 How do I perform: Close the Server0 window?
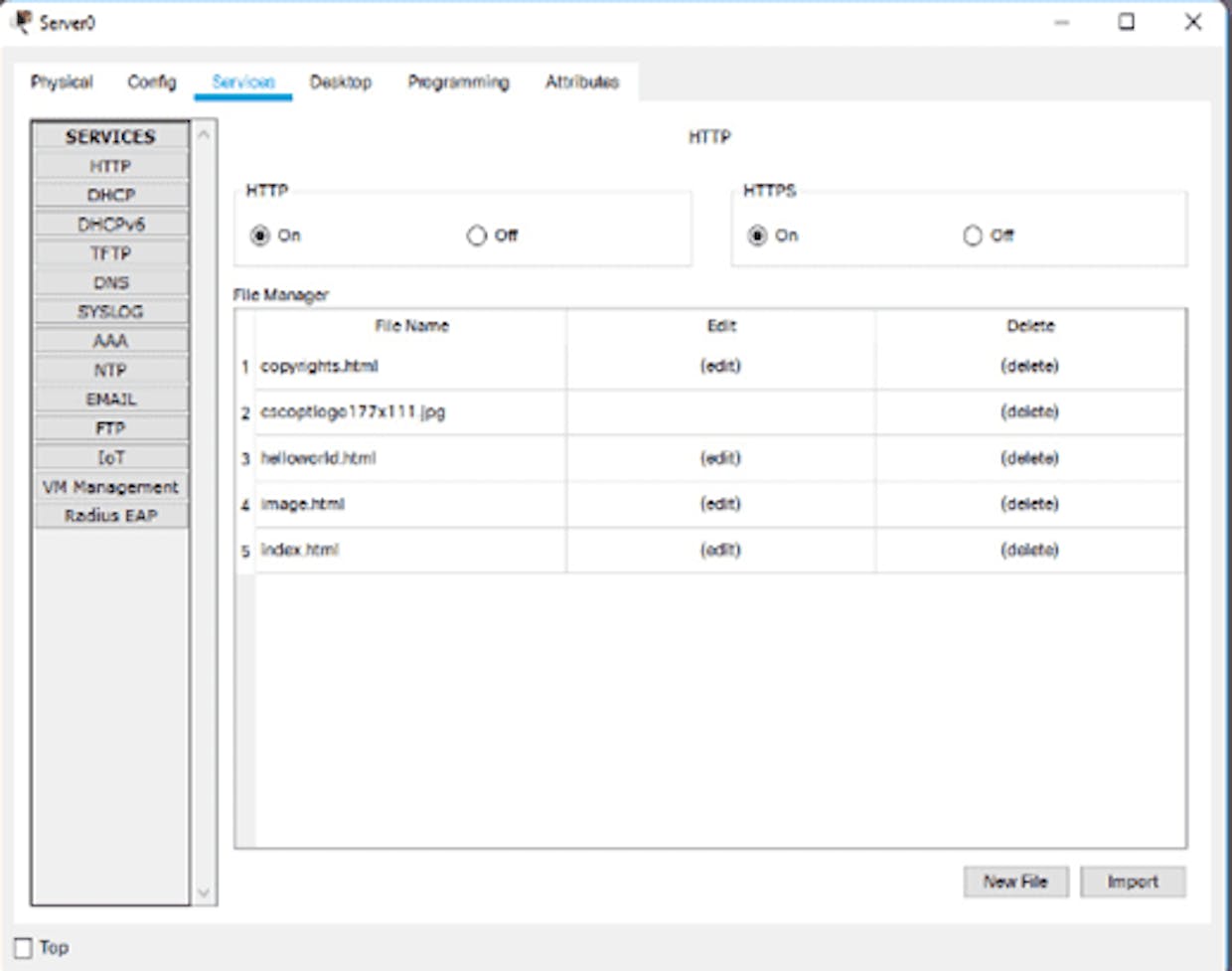click(x=1193, y=22)
